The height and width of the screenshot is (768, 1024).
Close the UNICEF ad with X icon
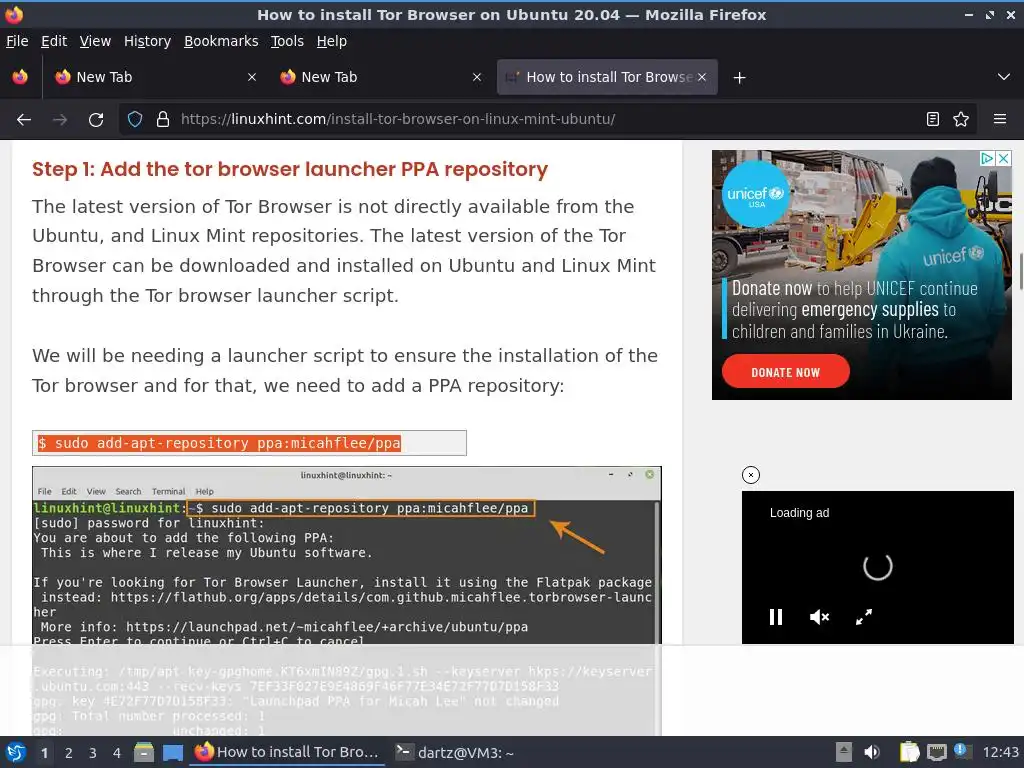[x=1004, y=158]
